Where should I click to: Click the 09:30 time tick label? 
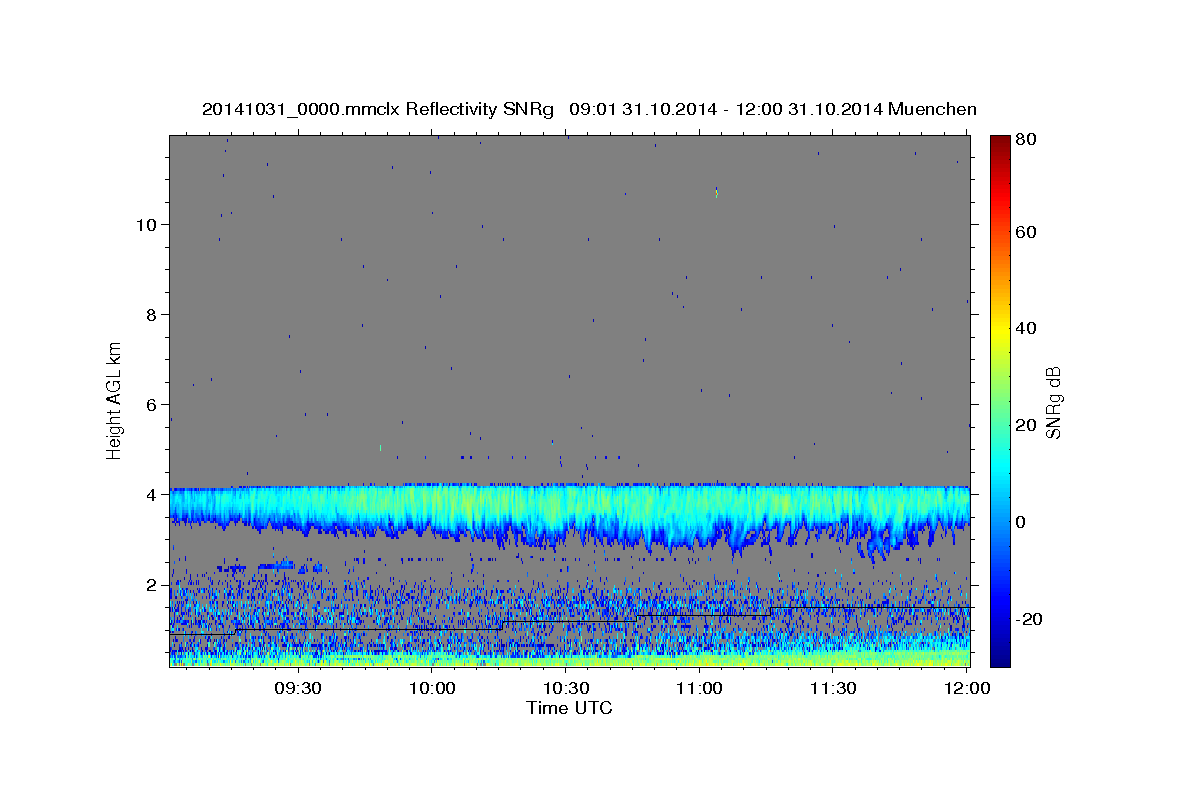click(x=298, y=689)
